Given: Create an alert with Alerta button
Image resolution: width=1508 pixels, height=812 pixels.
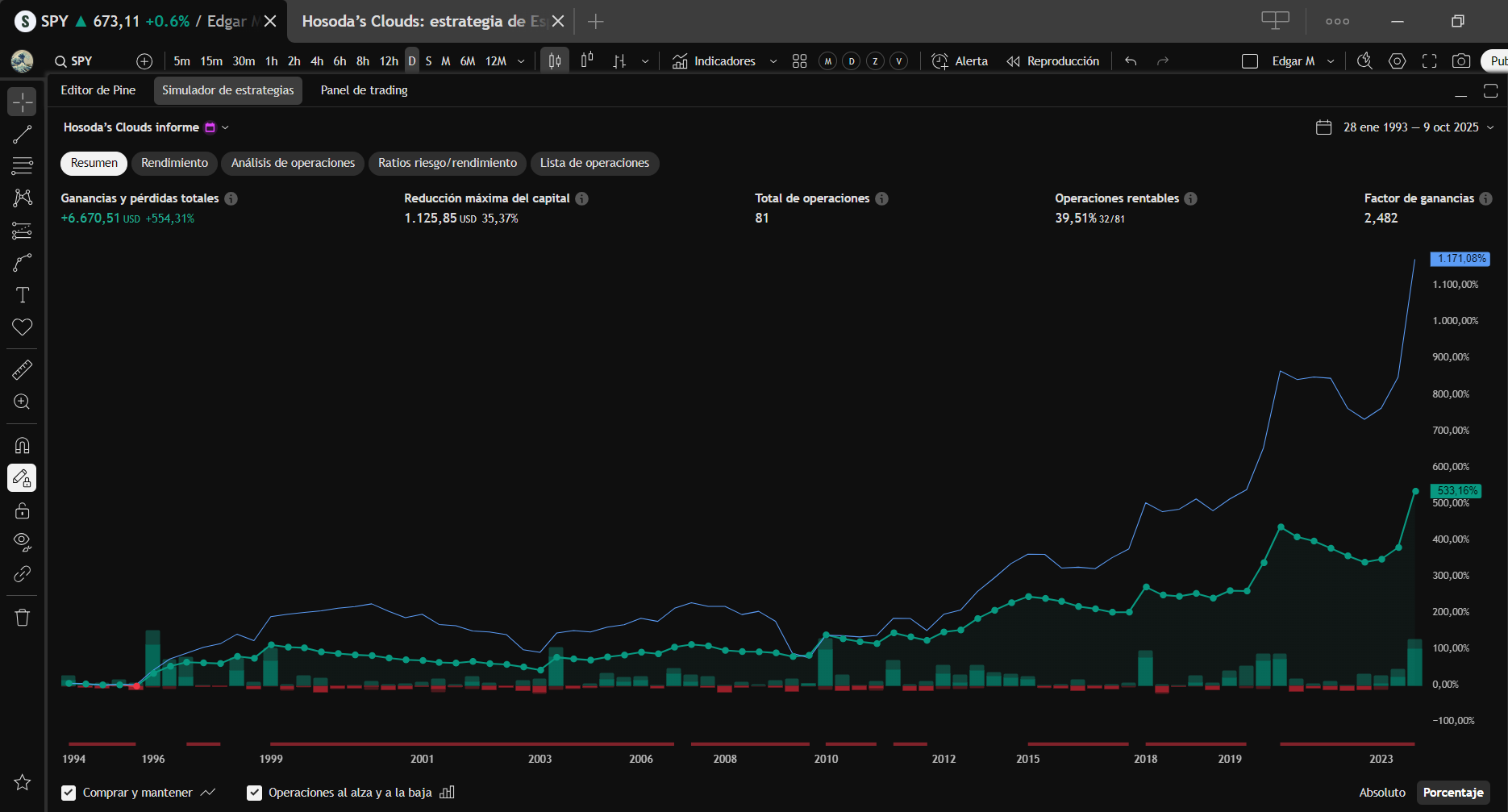Looking at the screenshot, I should coord(960,61).
